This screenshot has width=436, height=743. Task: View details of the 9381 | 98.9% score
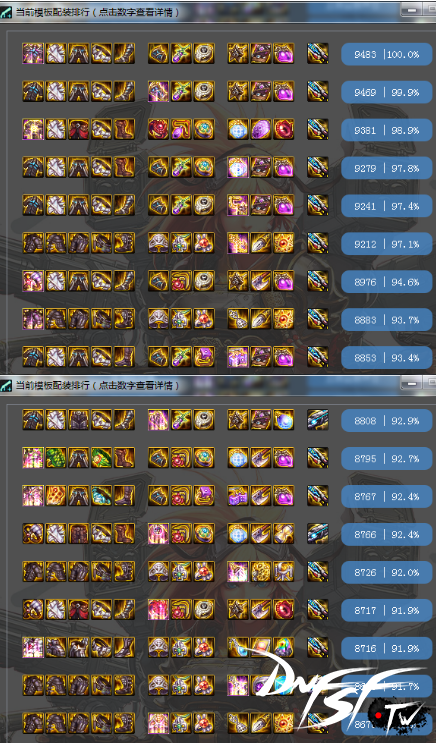coord(387,130)
